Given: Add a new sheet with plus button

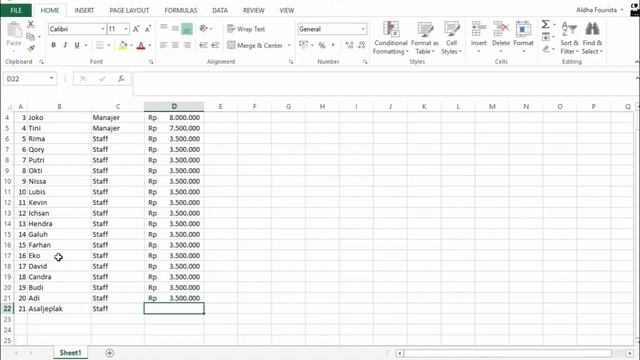Looking at the screenshot, I should 109,353.
